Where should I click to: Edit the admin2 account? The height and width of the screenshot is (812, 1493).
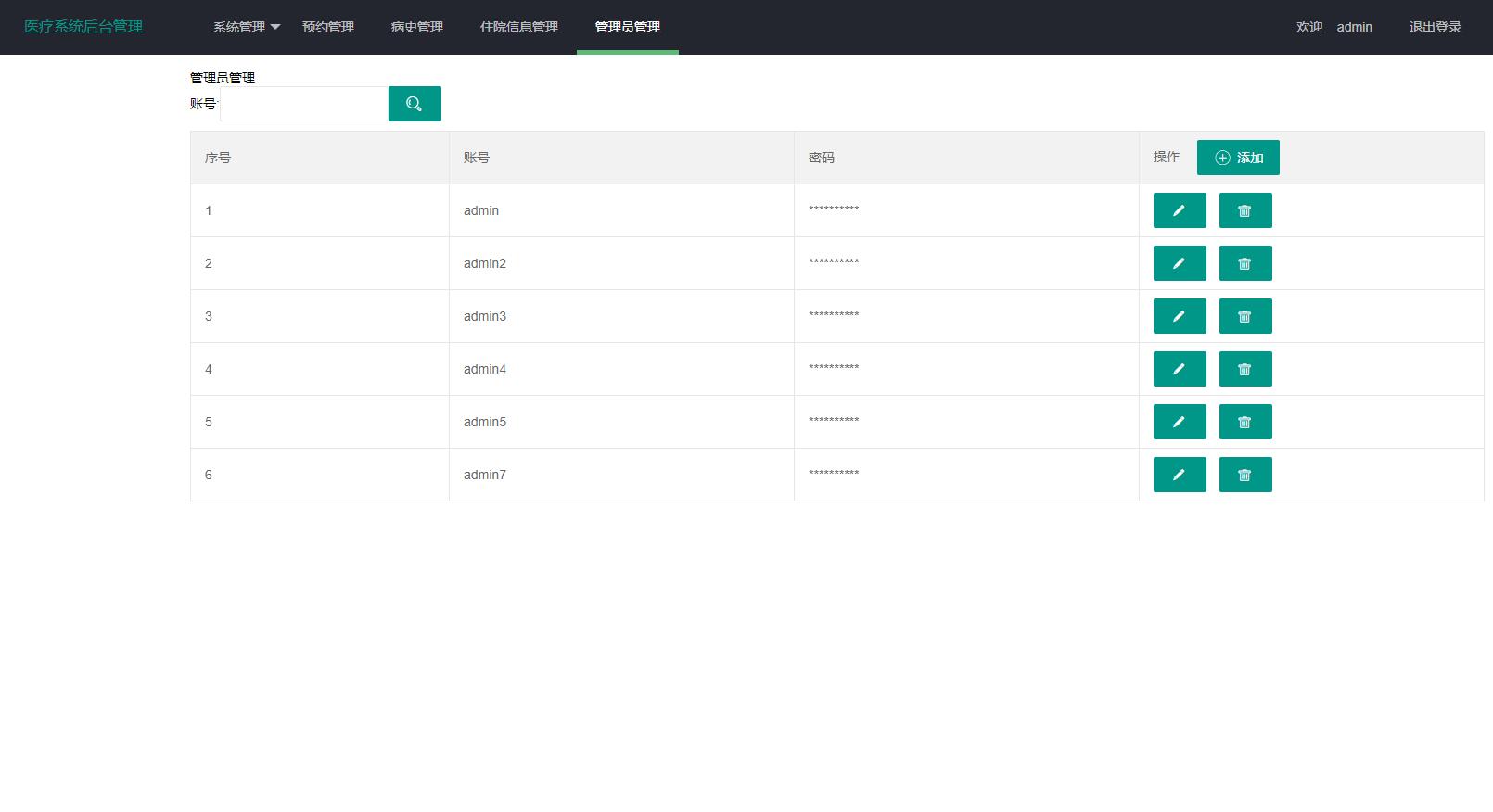pos(1179,263)
